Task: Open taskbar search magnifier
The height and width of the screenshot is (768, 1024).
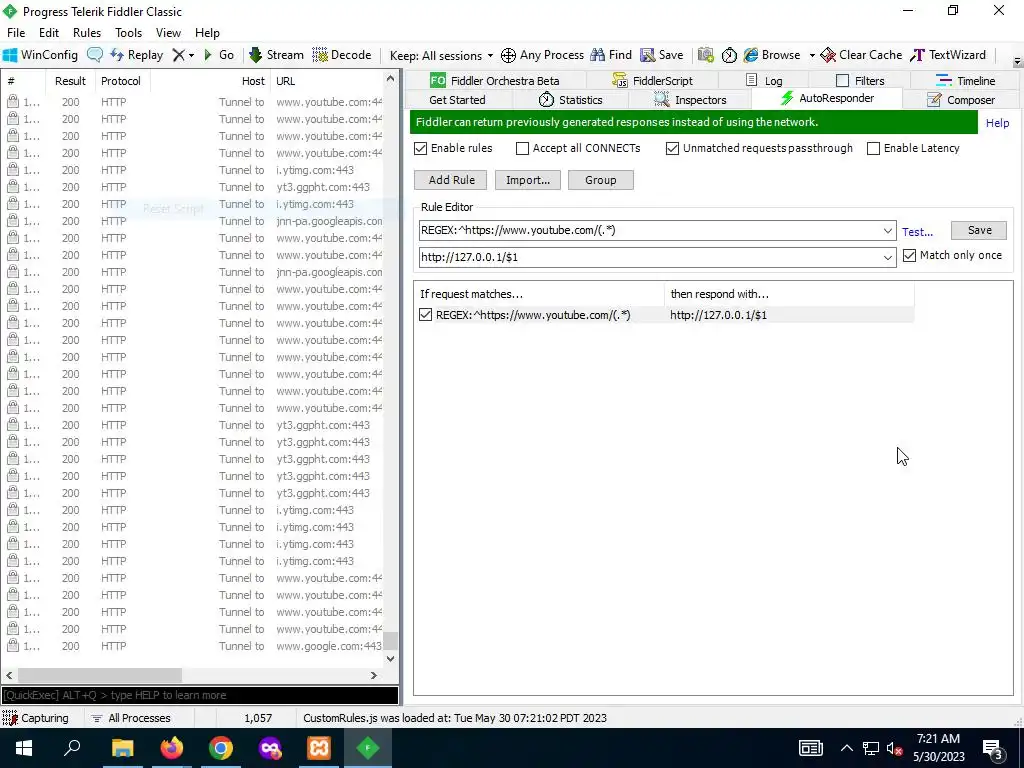Action: (x=72, y=748)
